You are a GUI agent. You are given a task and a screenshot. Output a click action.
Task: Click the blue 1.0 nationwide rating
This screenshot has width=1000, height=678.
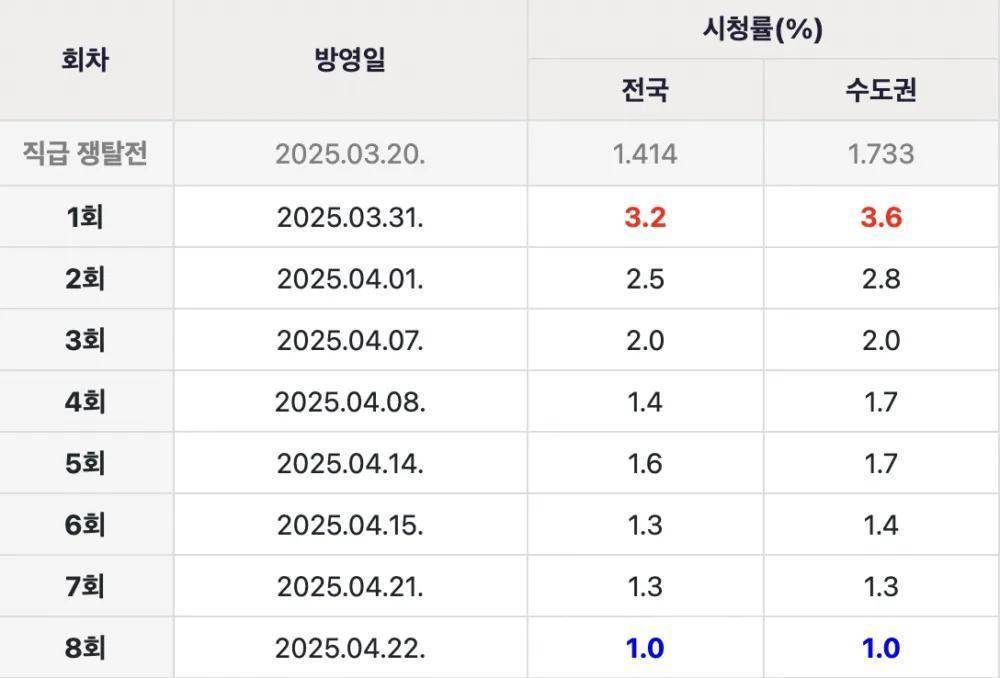point(645,648)
